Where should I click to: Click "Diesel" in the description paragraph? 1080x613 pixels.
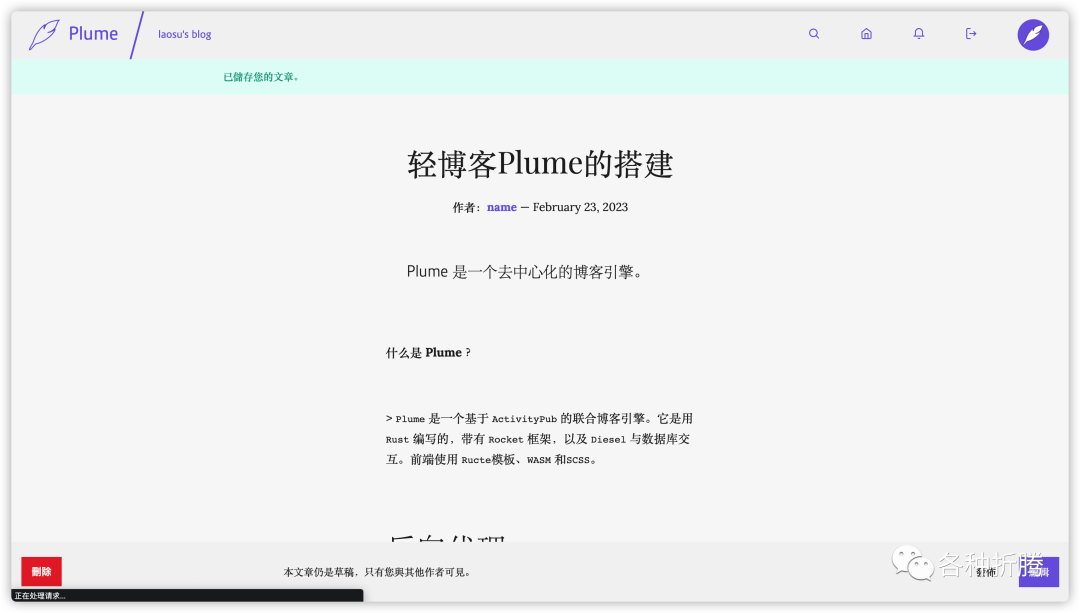[x=608, y=439]
